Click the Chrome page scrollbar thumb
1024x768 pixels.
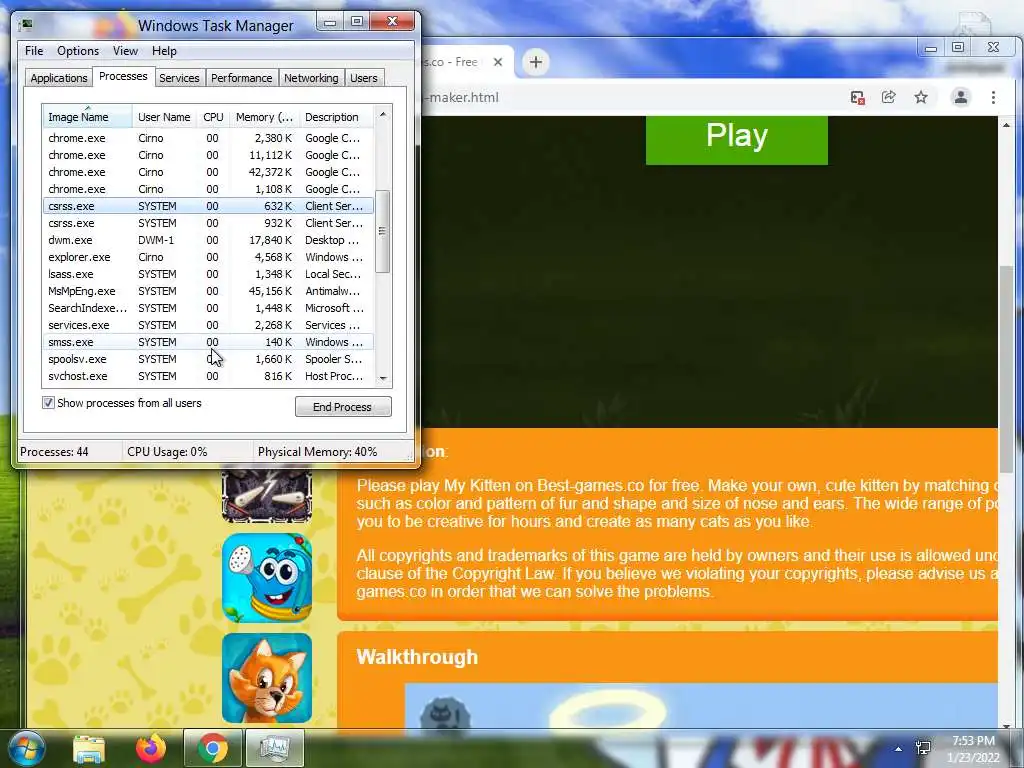1006,369
